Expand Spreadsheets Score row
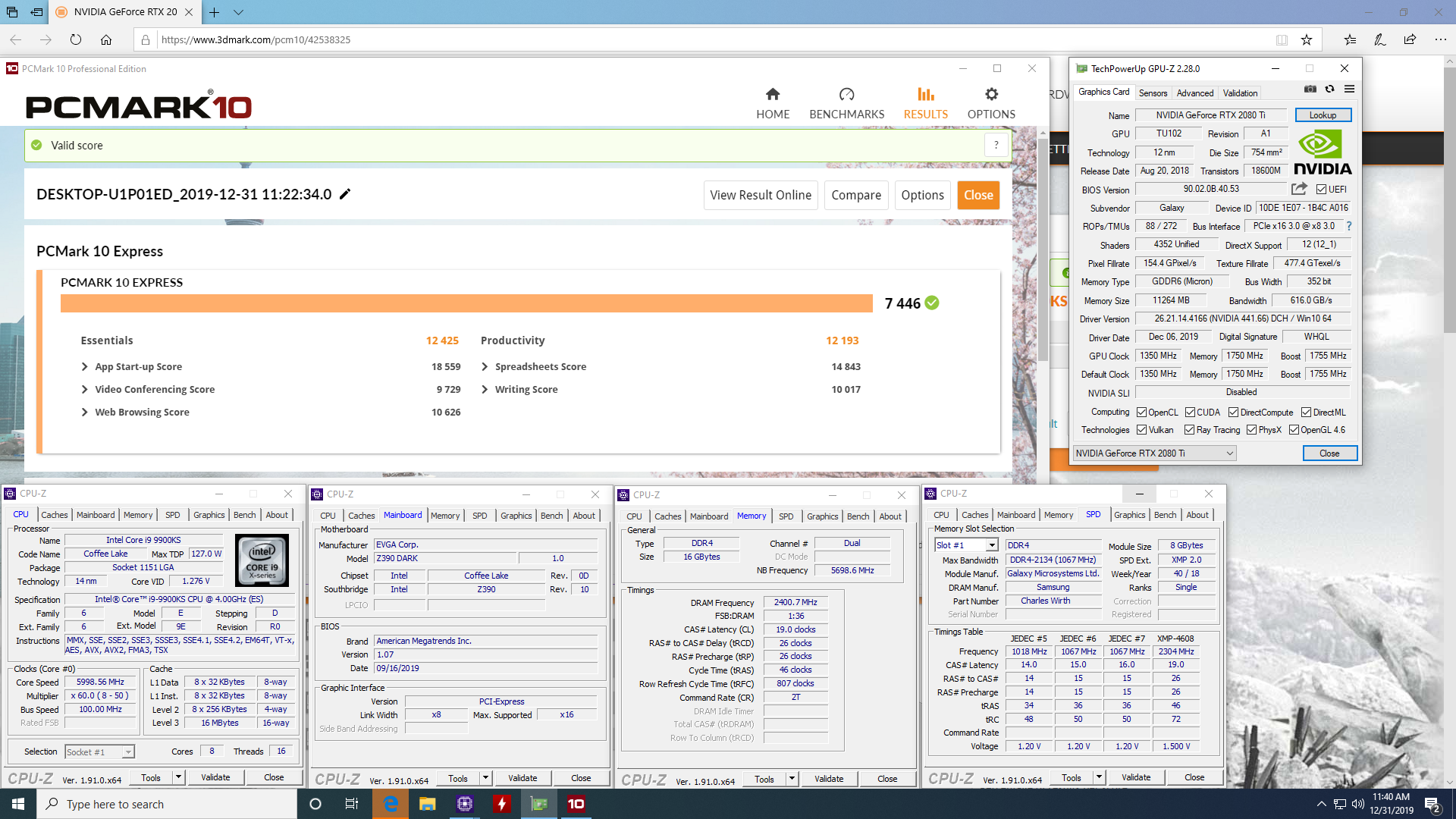This screenshot has height=819, width=1456. tap(485, 366)
